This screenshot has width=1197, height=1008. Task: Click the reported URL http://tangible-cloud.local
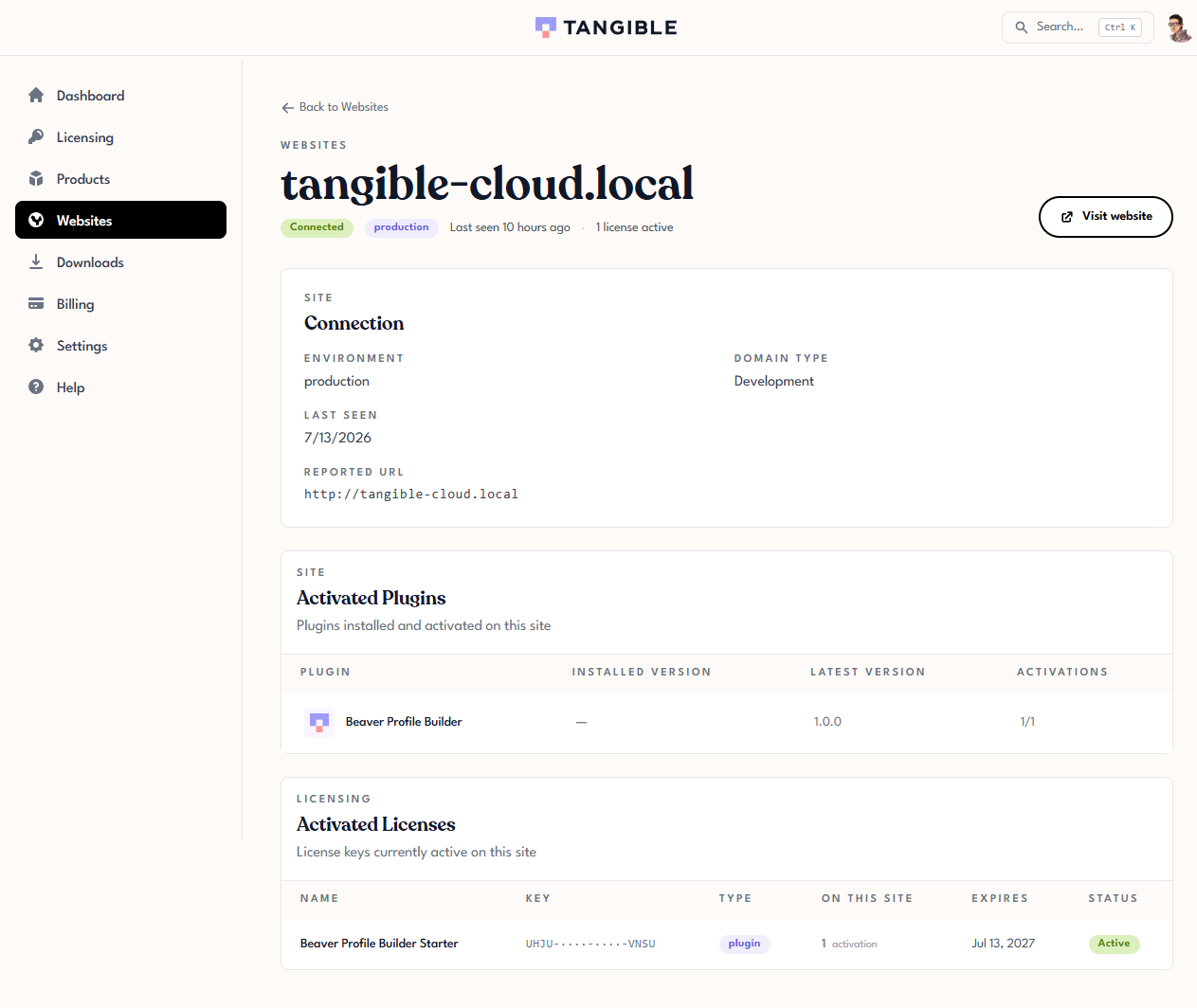410,495
